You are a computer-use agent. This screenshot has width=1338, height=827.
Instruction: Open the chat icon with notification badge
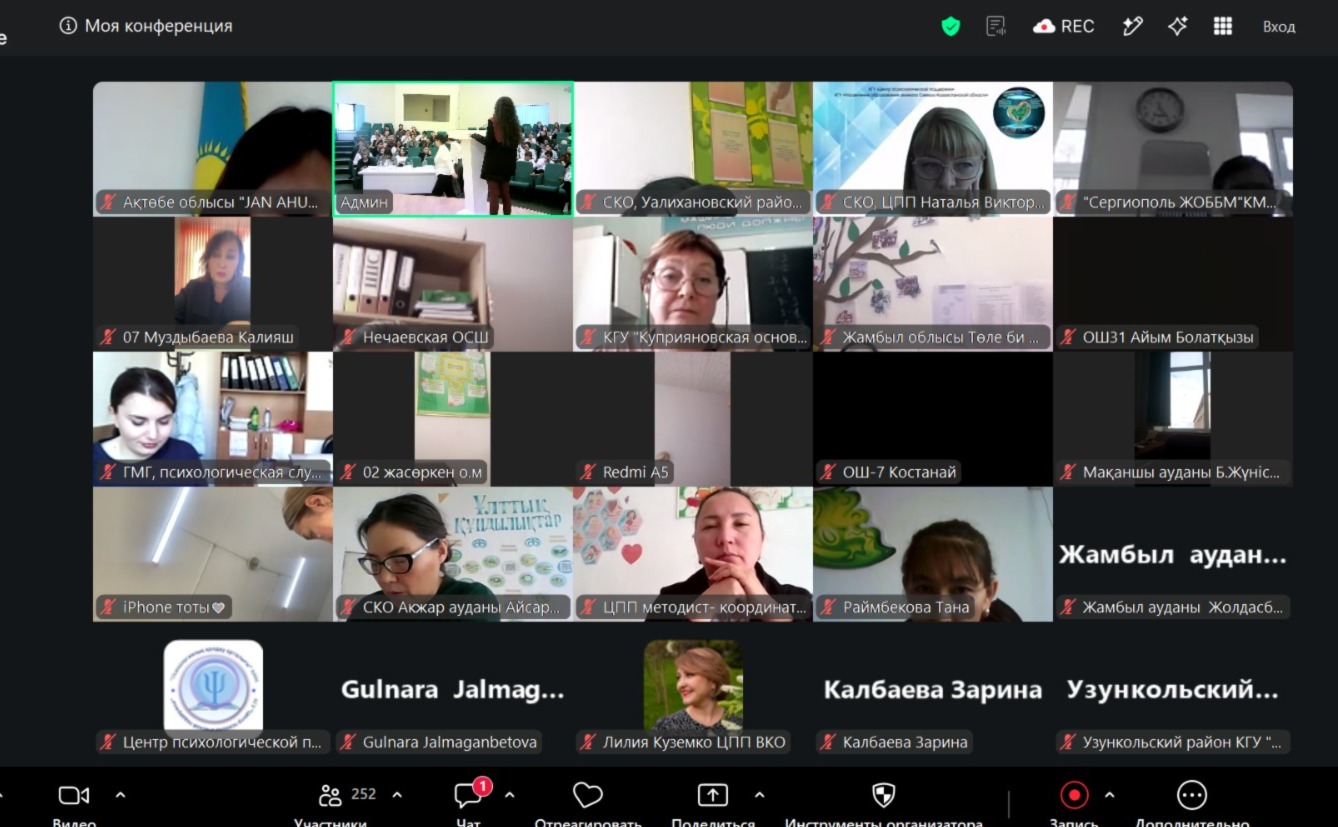click(x=469, y=794)
